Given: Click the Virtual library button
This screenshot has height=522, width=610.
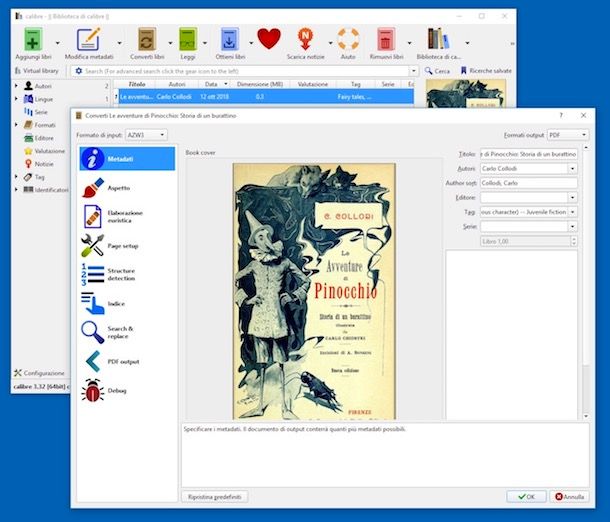Looking at the screenshot, I should click(37, 71).
